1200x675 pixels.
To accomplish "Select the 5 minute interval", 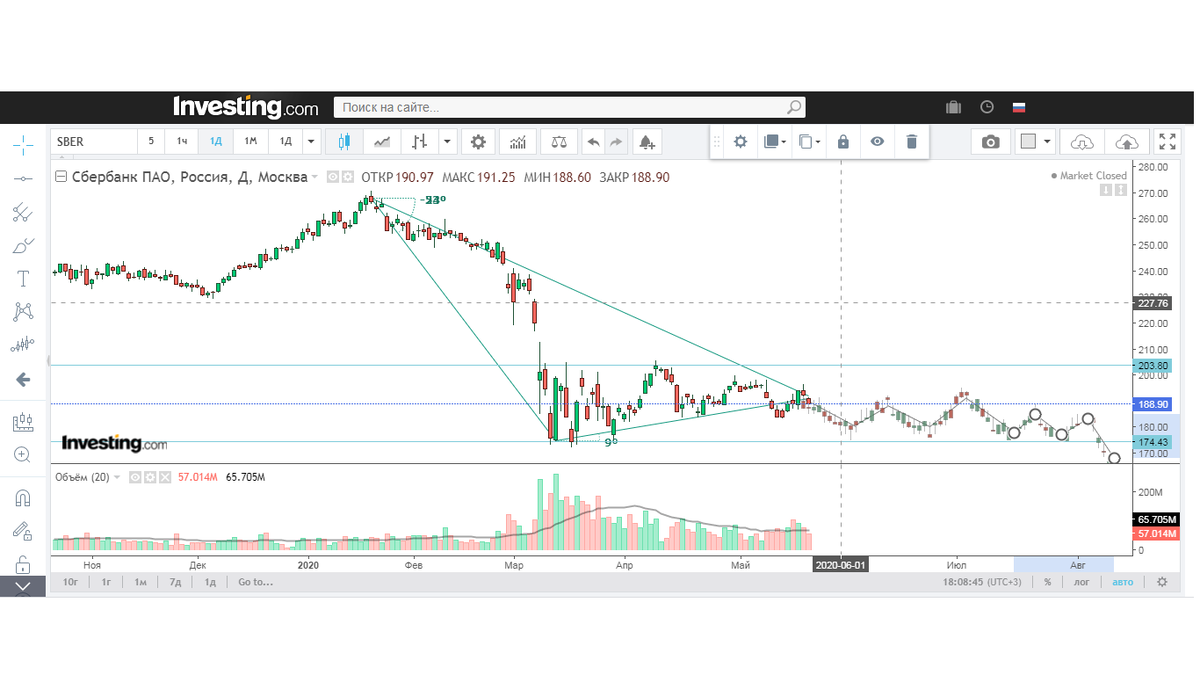I will (151, 142).
